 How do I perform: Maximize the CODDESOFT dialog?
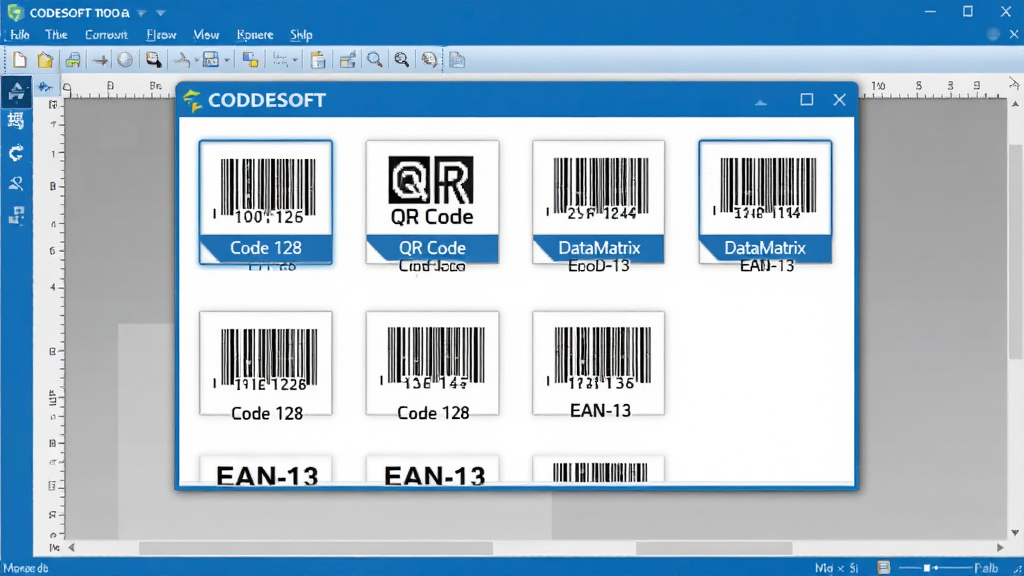[x=807, y=100]
